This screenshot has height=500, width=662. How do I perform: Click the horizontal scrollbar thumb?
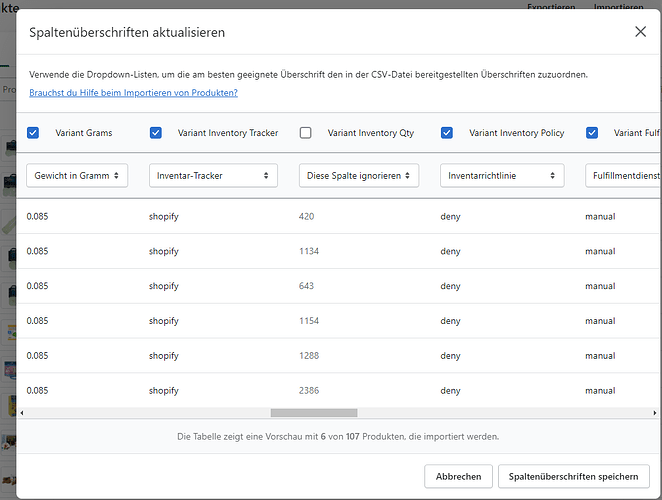pos(313,412)
